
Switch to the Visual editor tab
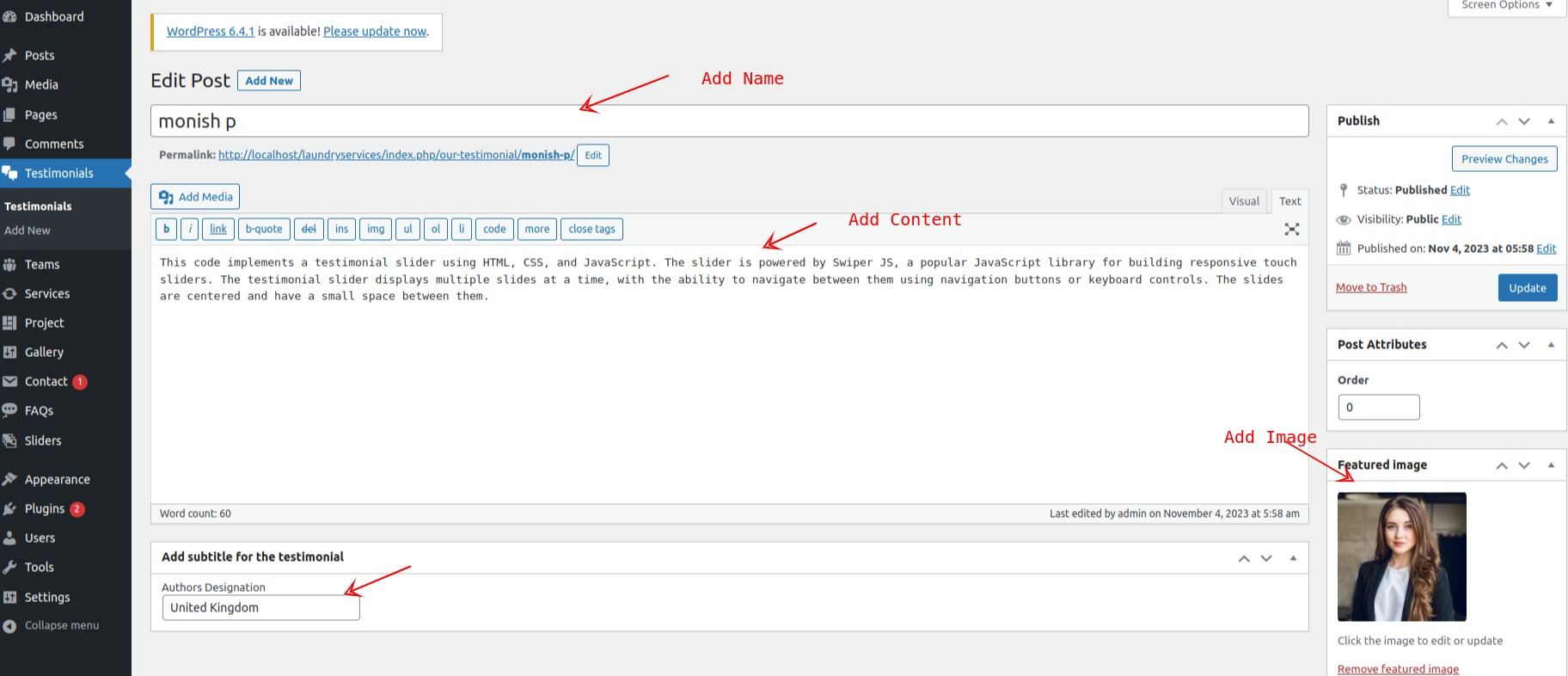coord(1243,201)
